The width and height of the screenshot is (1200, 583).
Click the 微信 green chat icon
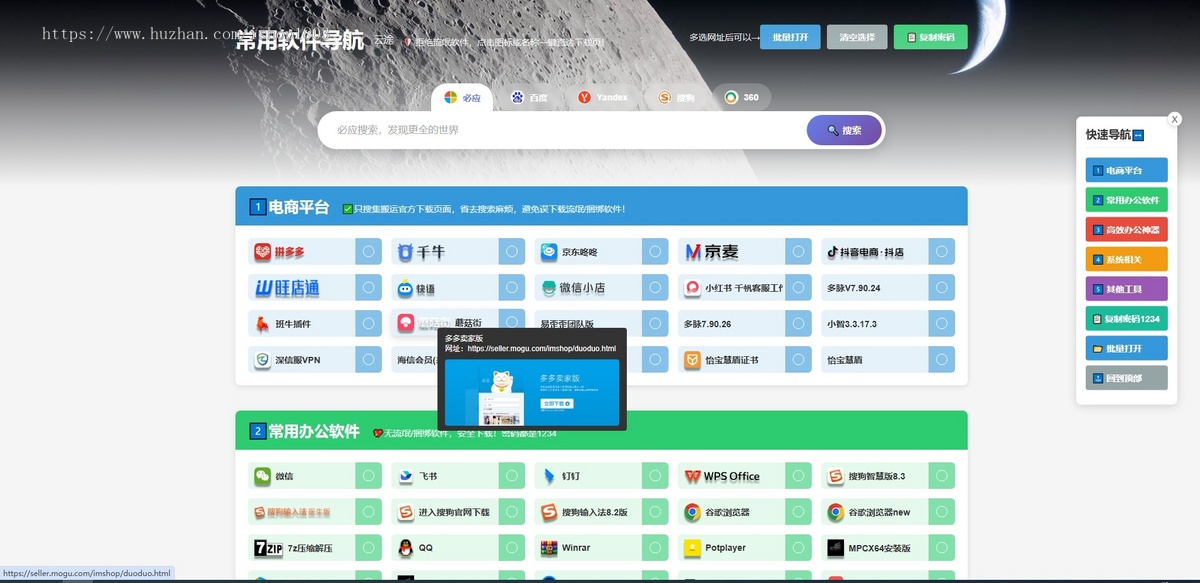(262, 476)
